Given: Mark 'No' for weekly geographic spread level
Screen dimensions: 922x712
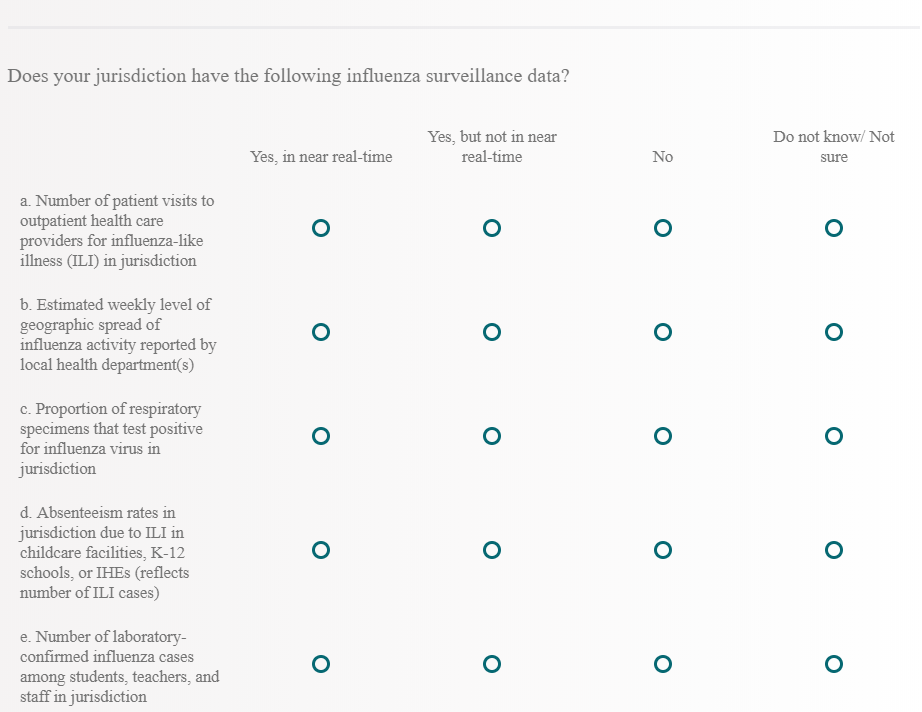Looking at the screenshot, I should [x=662, y=332].
